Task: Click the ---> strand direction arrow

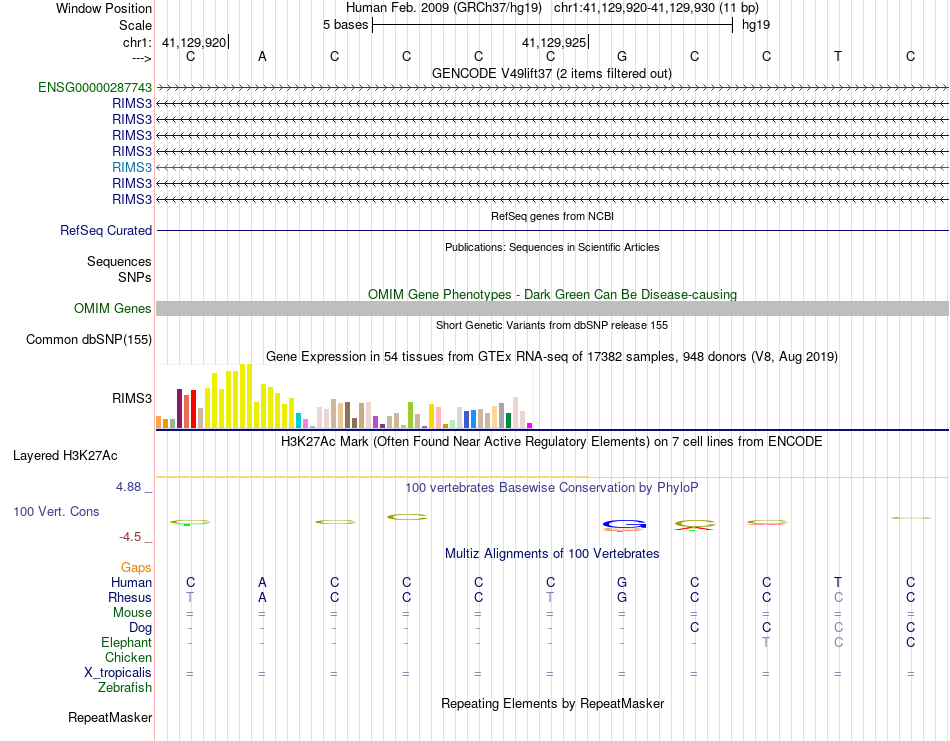Action: tap(142, 58)
